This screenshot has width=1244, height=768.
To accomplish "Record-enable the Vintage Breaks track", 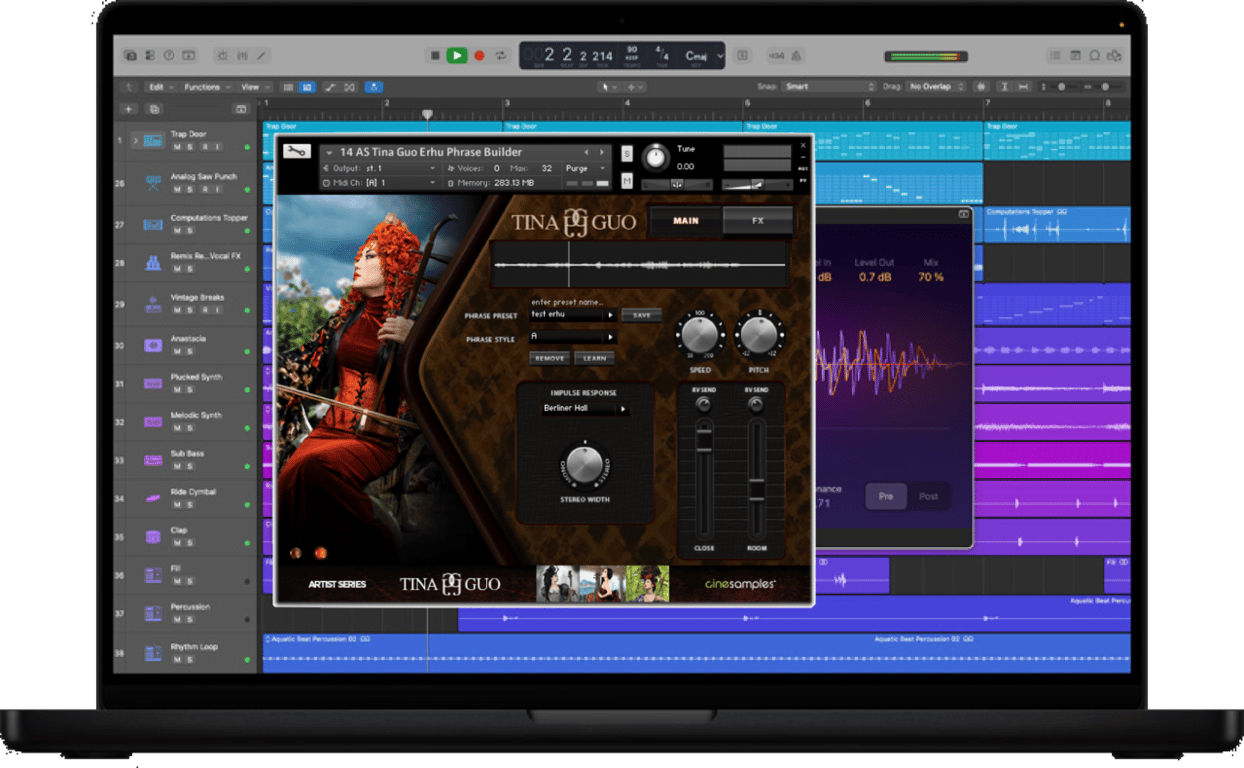I will click(203, 310).
